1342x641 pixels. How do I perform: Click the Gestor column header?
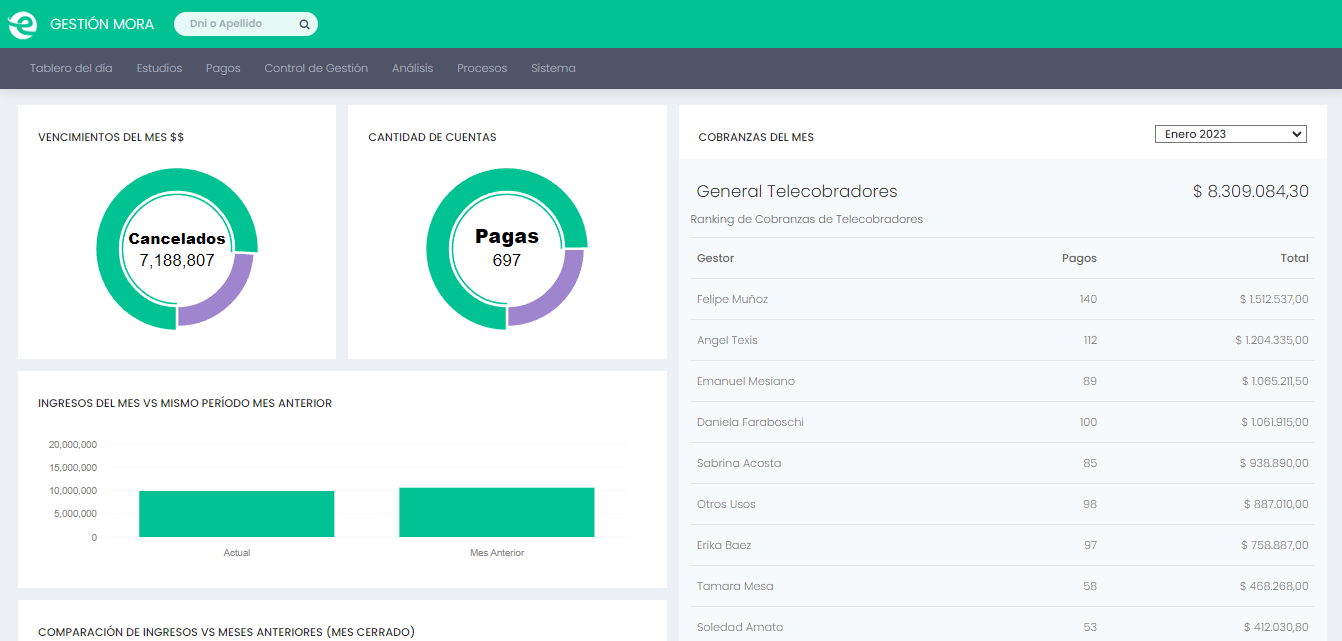pyautogui.click(x=715, y=258)
